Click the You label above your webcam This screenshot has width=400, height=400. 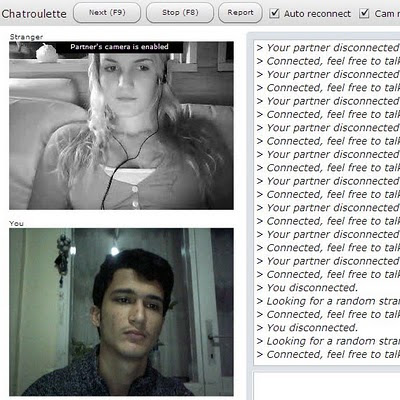point(16,223)
